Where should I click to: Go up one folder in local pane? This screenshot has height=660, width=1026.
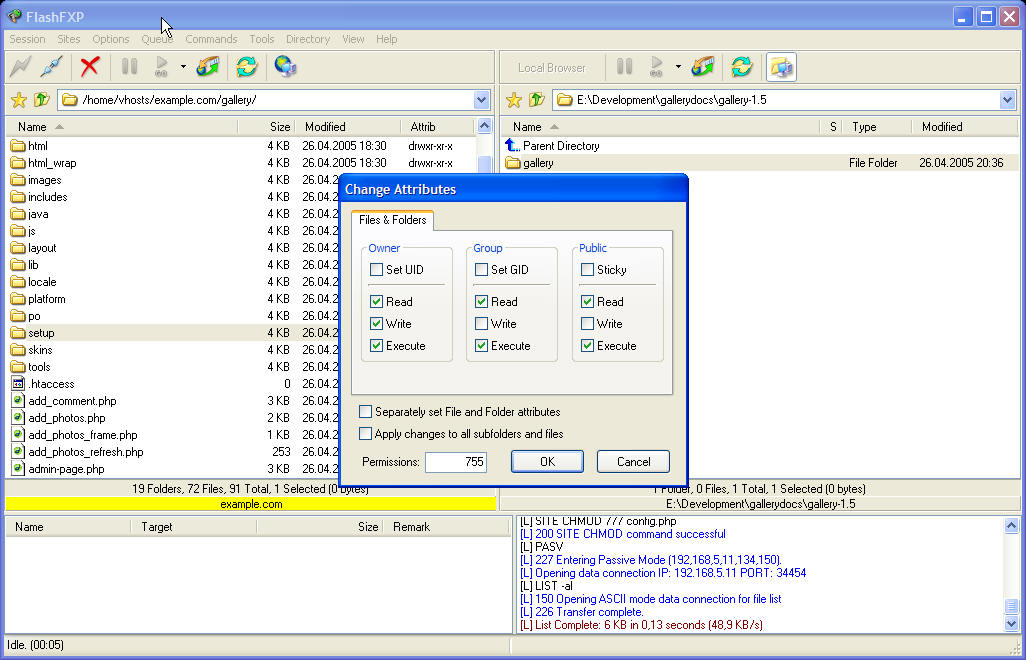[537, 100]
